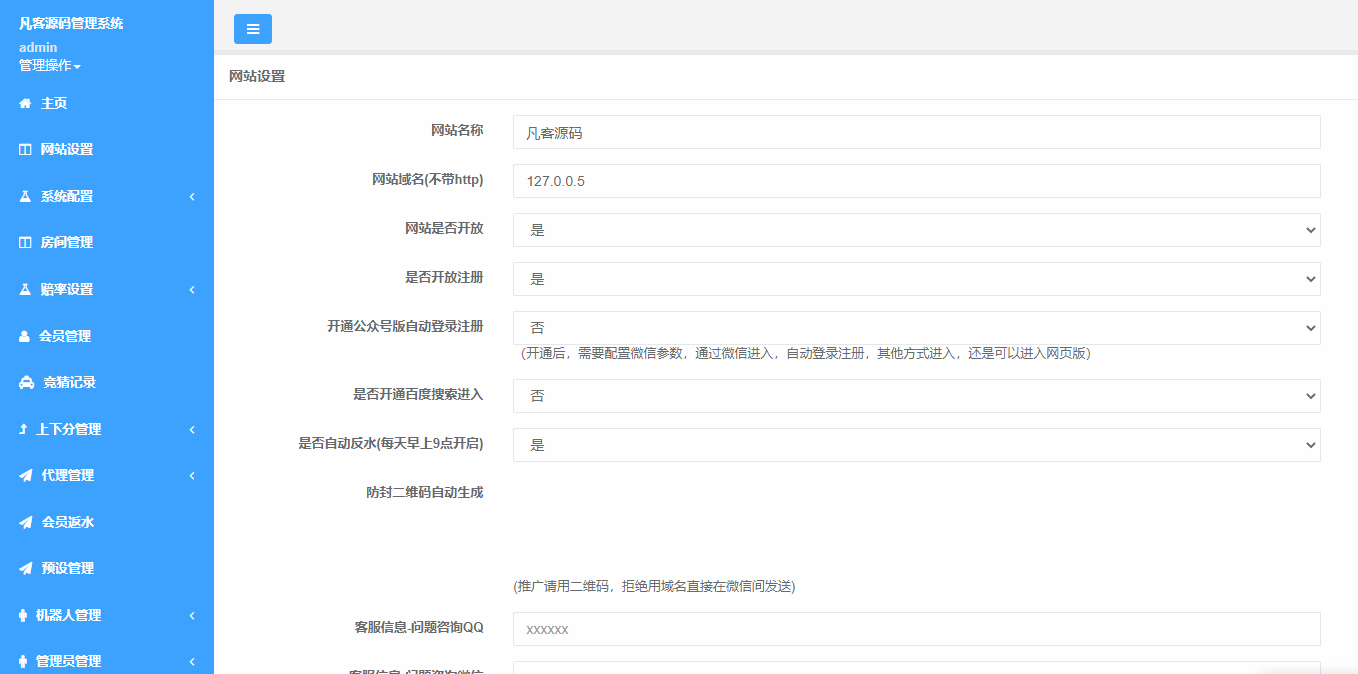
Task: Focus the 客服信息-问题咨询QQ input field
Action: (916, 629)
